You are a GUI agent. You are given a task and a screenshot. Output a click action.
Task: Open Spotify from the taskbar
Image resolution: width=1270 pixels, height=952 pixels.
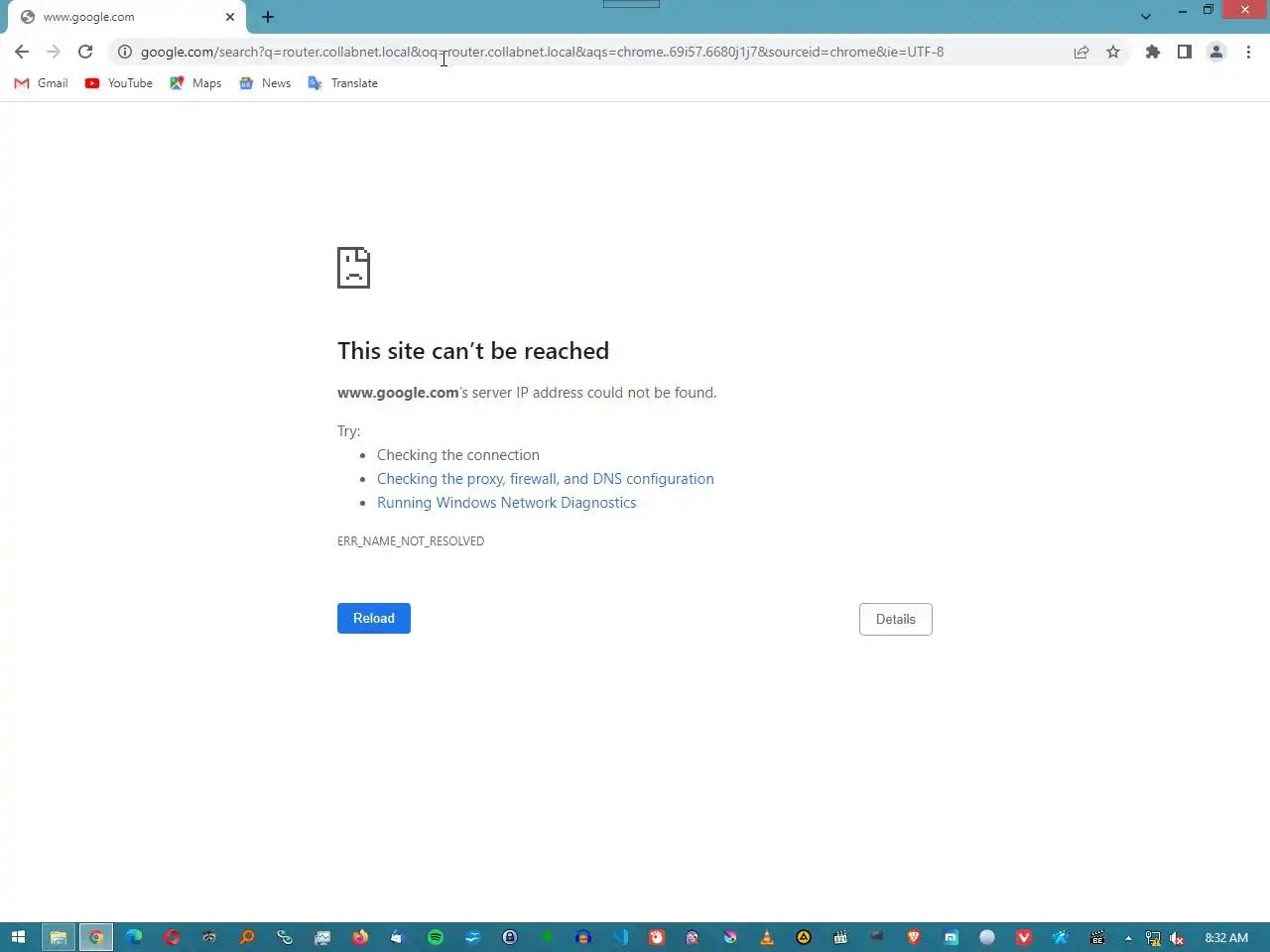[436, 937]
